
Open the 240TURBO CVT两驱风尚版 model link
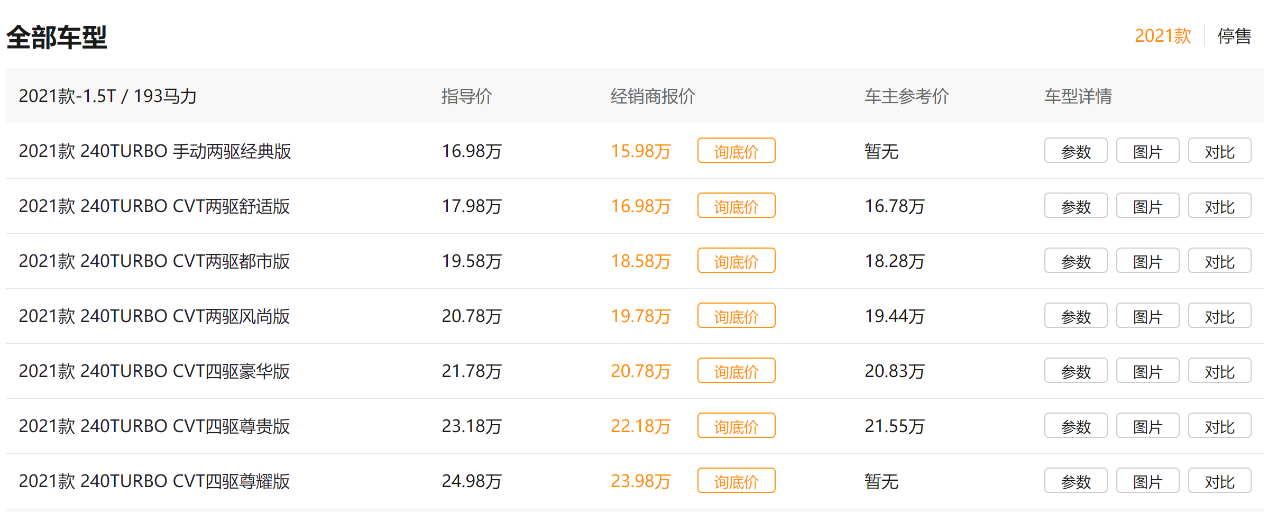(155, 316)
